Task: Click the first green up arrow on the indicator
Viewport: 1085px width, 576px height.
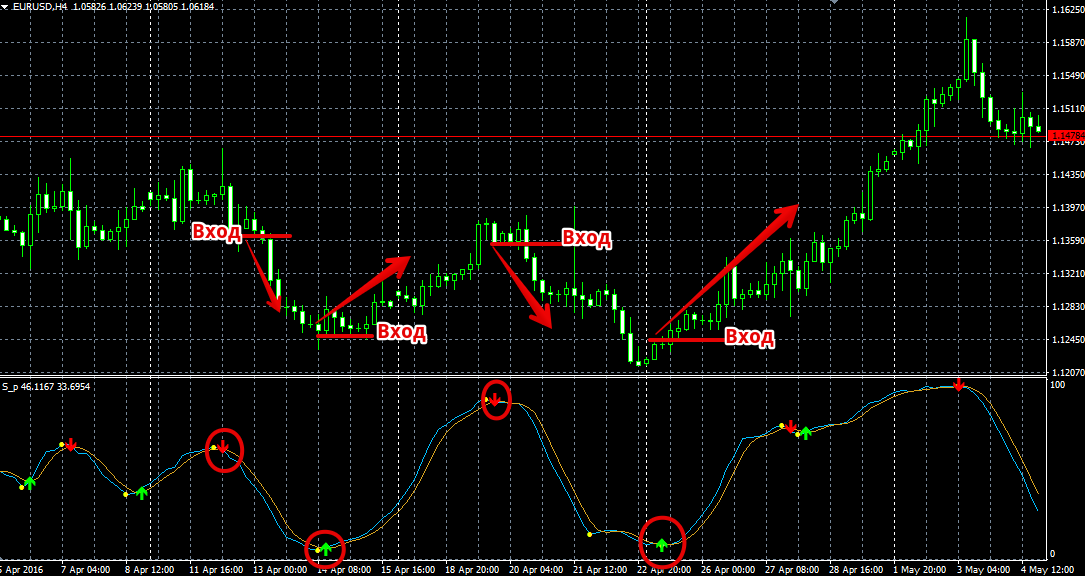Action: 30,483
